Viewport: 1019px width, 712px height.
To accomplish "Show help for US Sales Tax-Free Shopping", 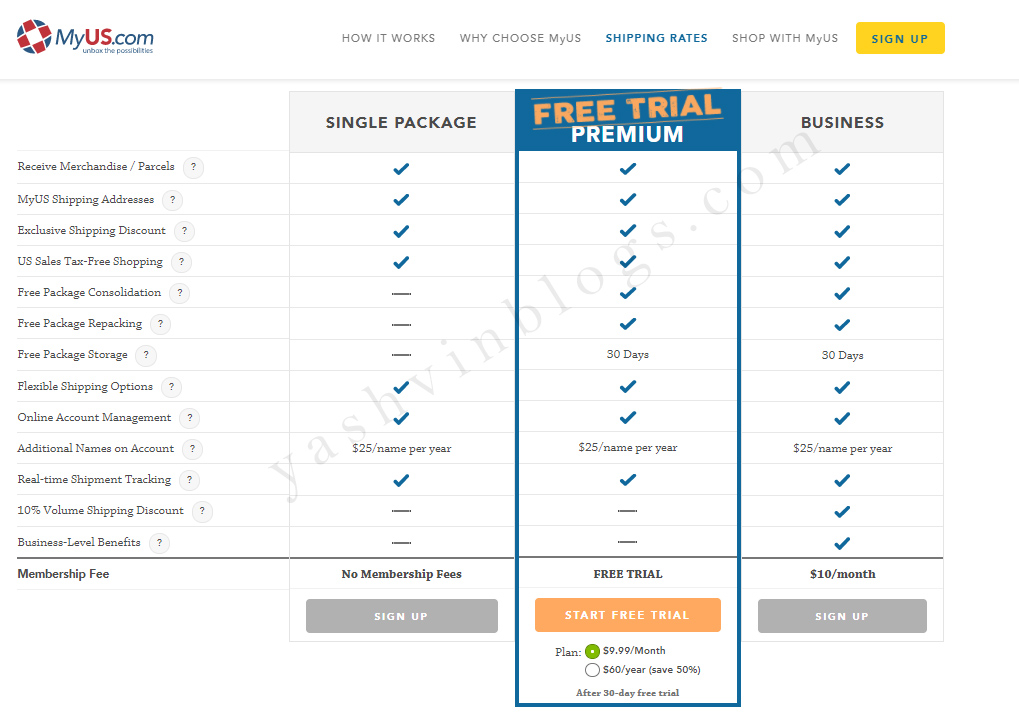I will pyautogui.click(x=181, y=262).
